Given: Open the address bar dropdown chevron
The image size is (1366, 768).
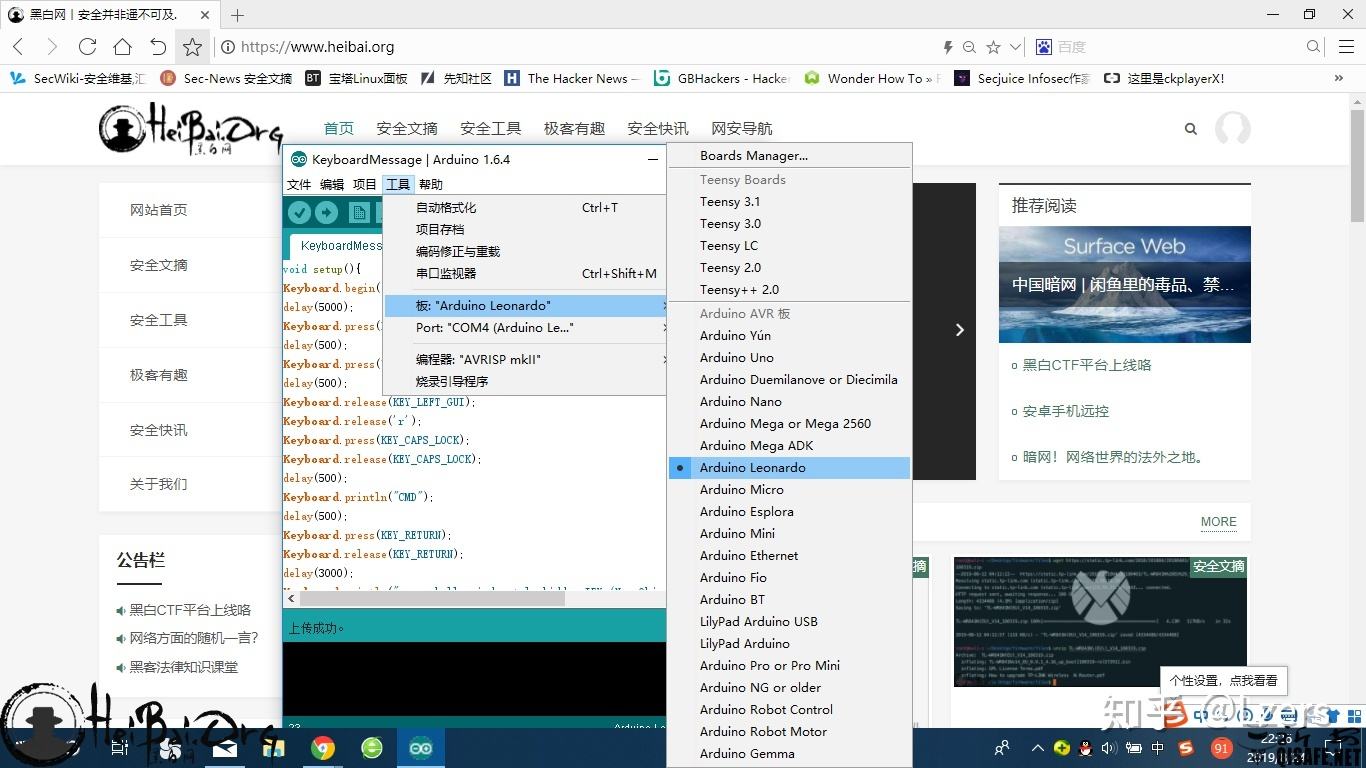Looking at the screenshot, I should (x=1015, y=47).
